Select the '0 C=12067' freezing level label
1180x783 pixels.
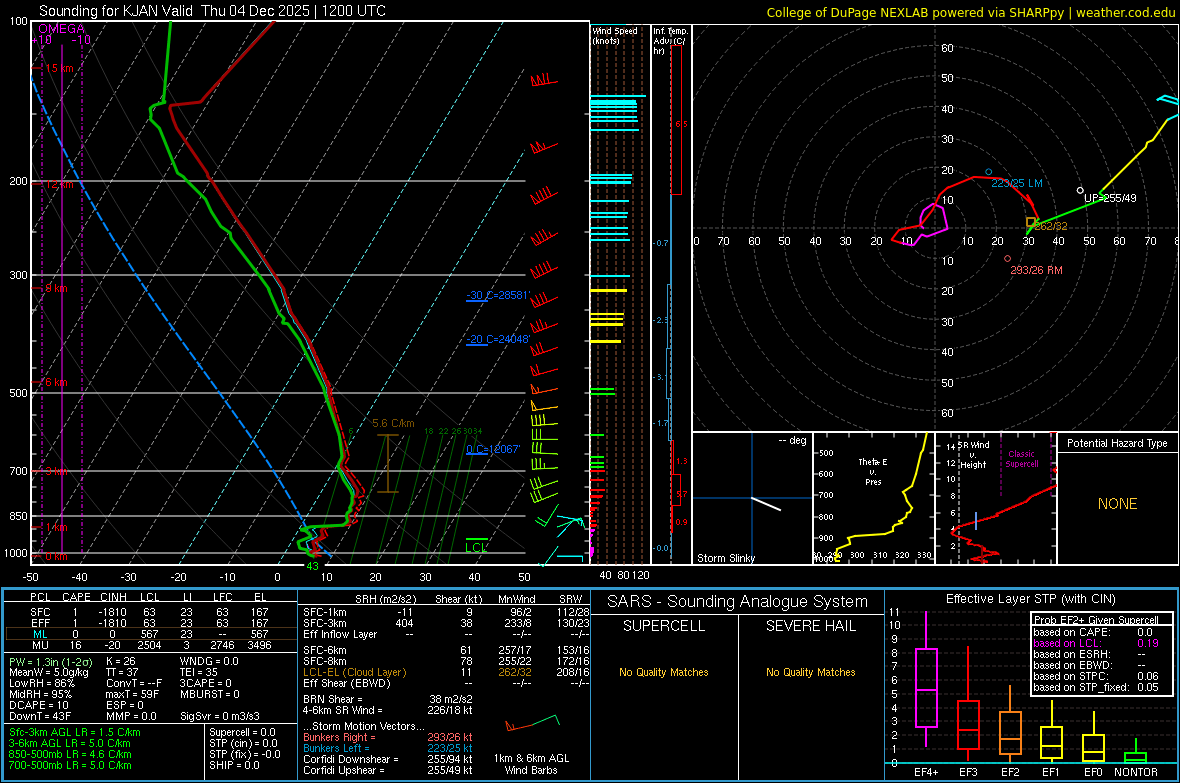pyautogui.click(x=493, y=449)
